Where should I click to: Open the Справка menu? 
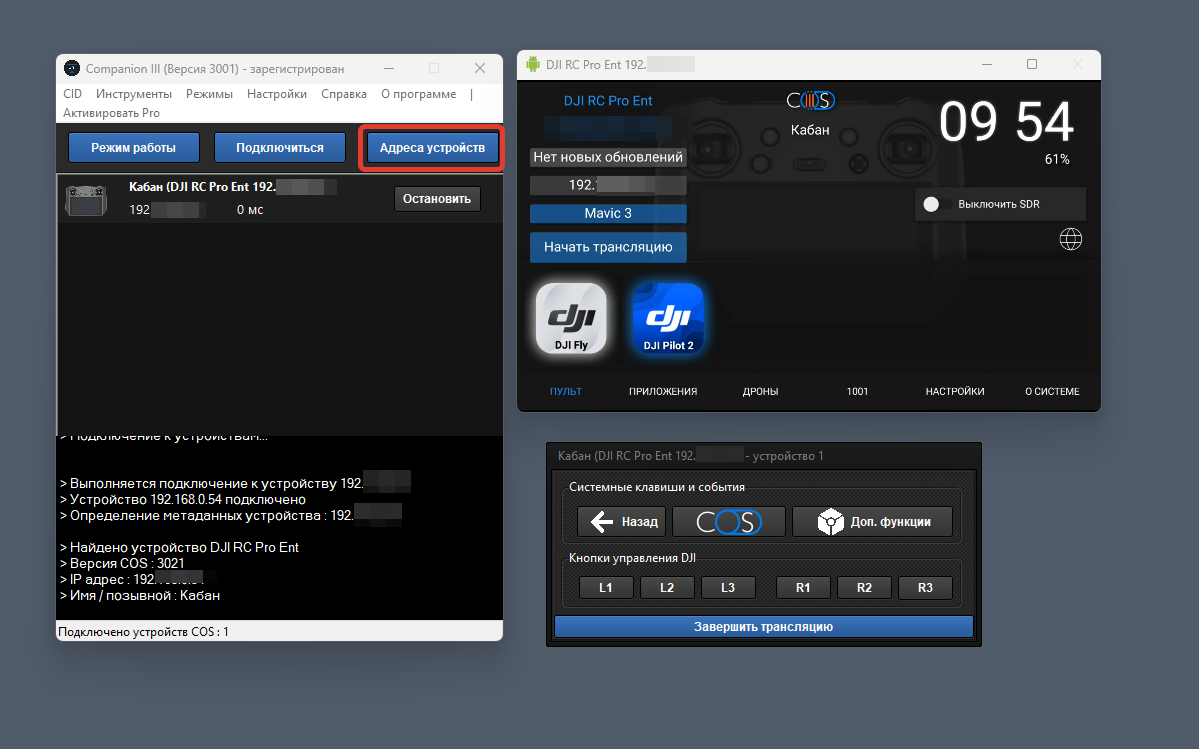[x=344, y=94]
